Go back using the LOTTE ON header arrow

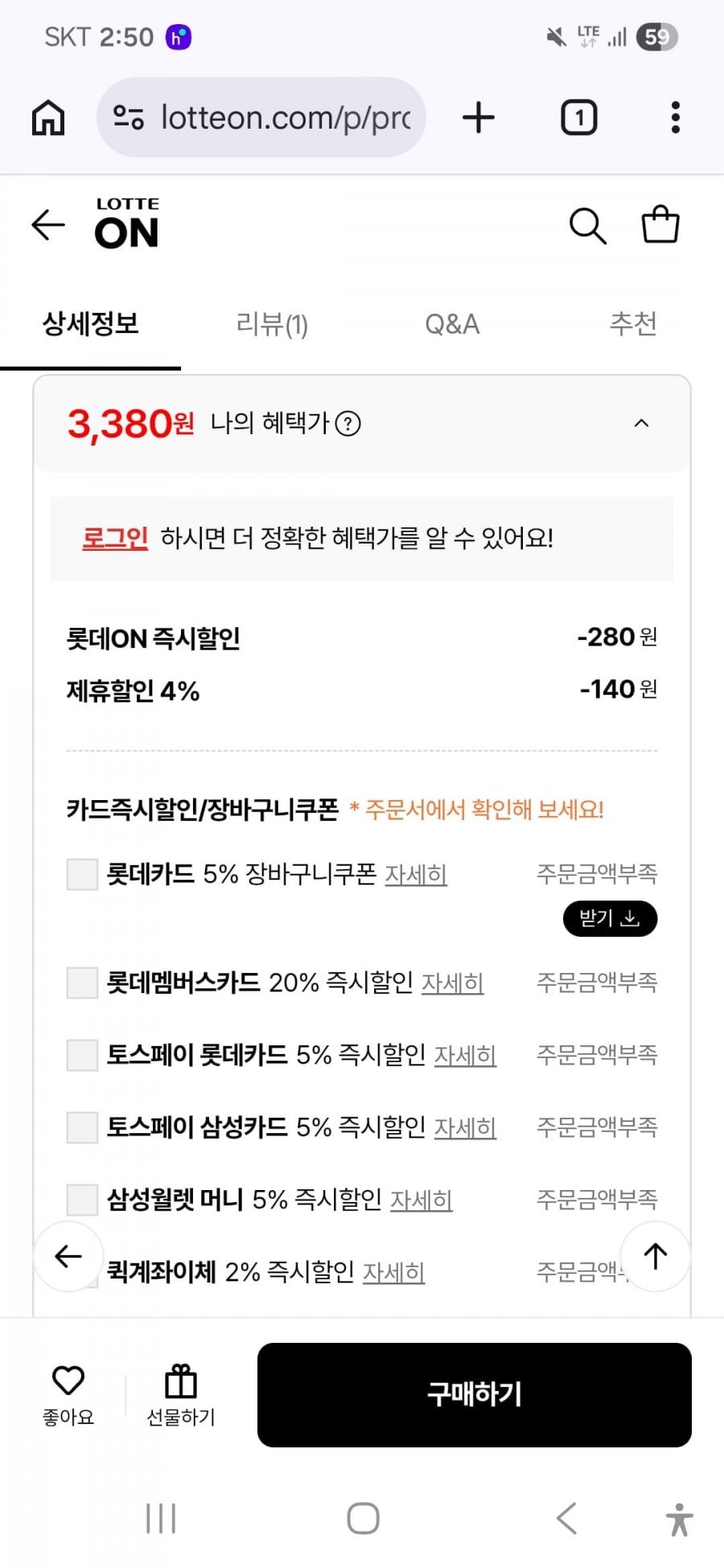(x=48, y=225)
